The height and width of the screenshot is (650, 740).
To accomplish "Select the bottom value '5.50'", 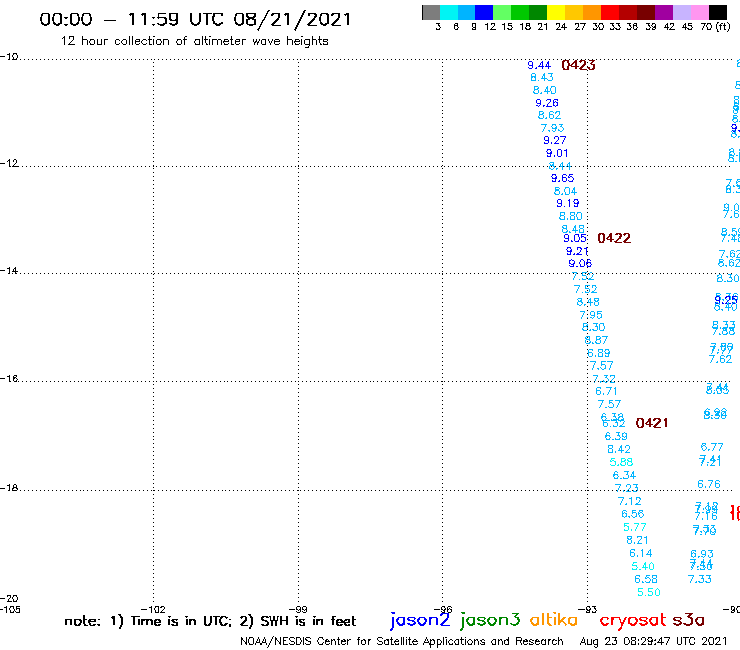I will click(x=648, y=592).
